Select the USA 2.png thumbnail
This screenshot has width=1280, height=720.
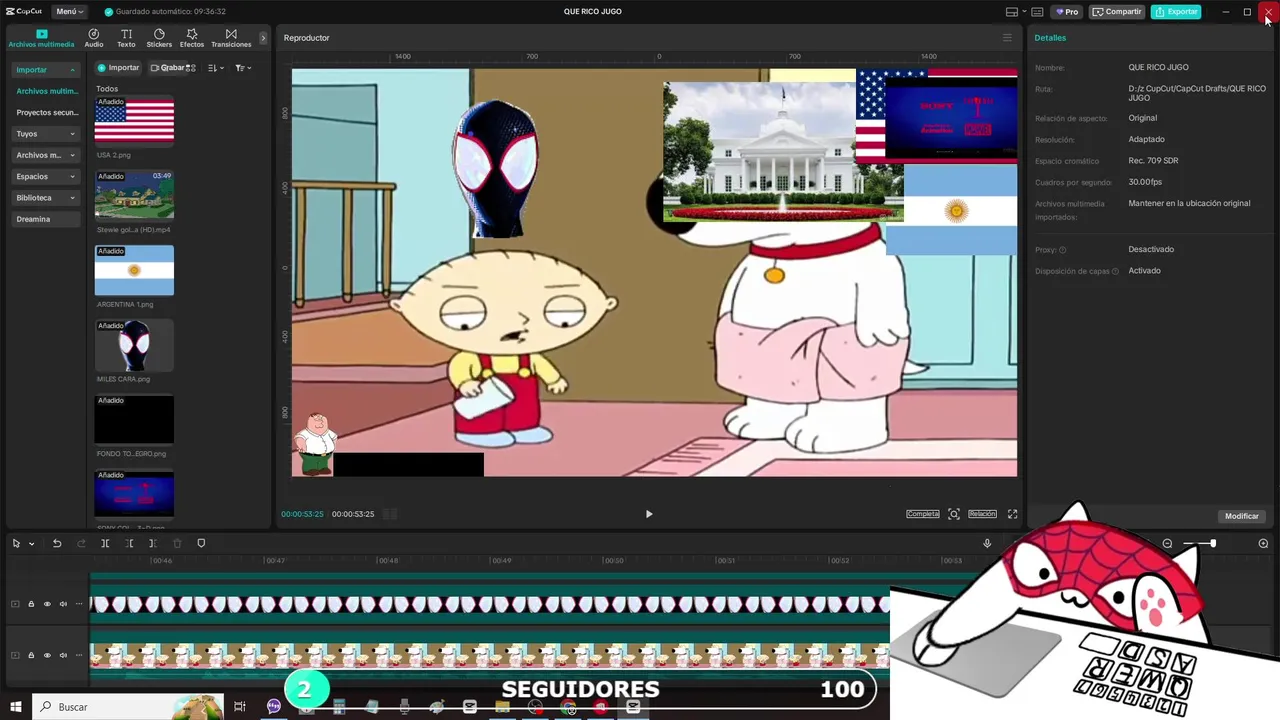tap(134, 121)
